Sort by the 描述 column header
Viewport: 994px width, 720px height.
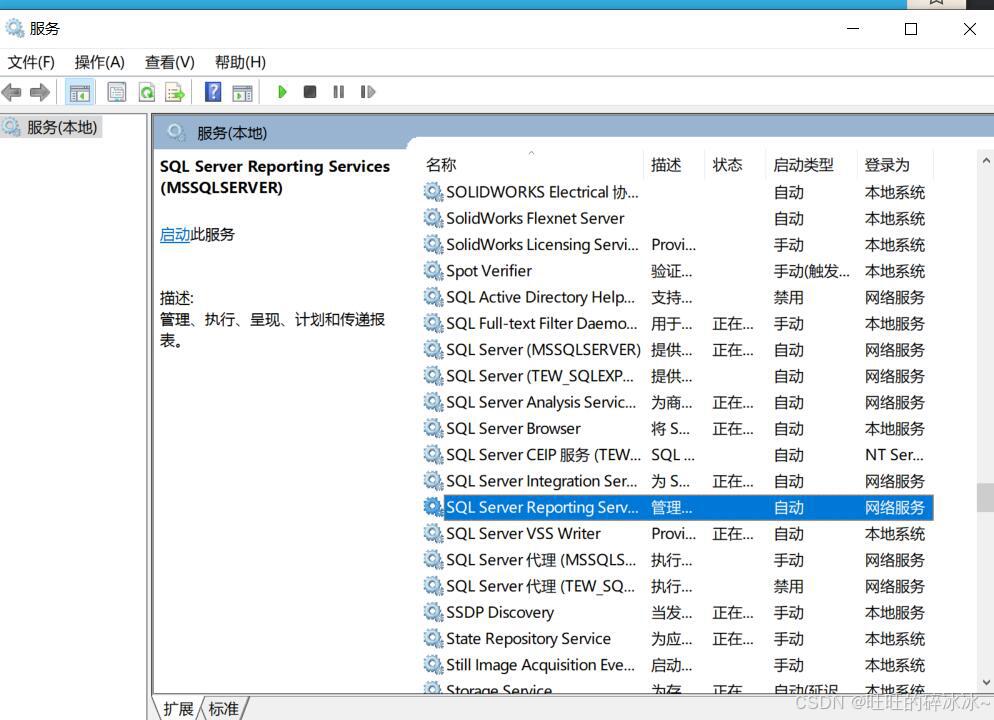coord(666,165)
